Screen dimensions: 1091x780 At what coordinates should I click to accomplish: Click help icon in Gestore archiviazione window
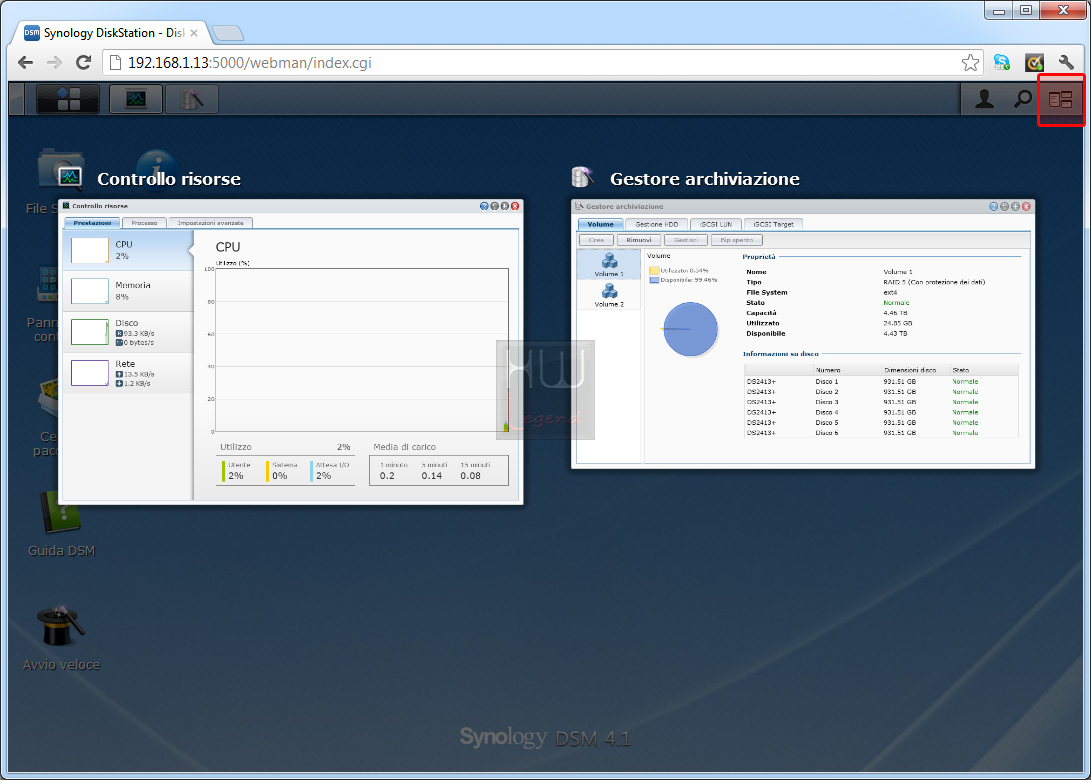pos(994,207)
